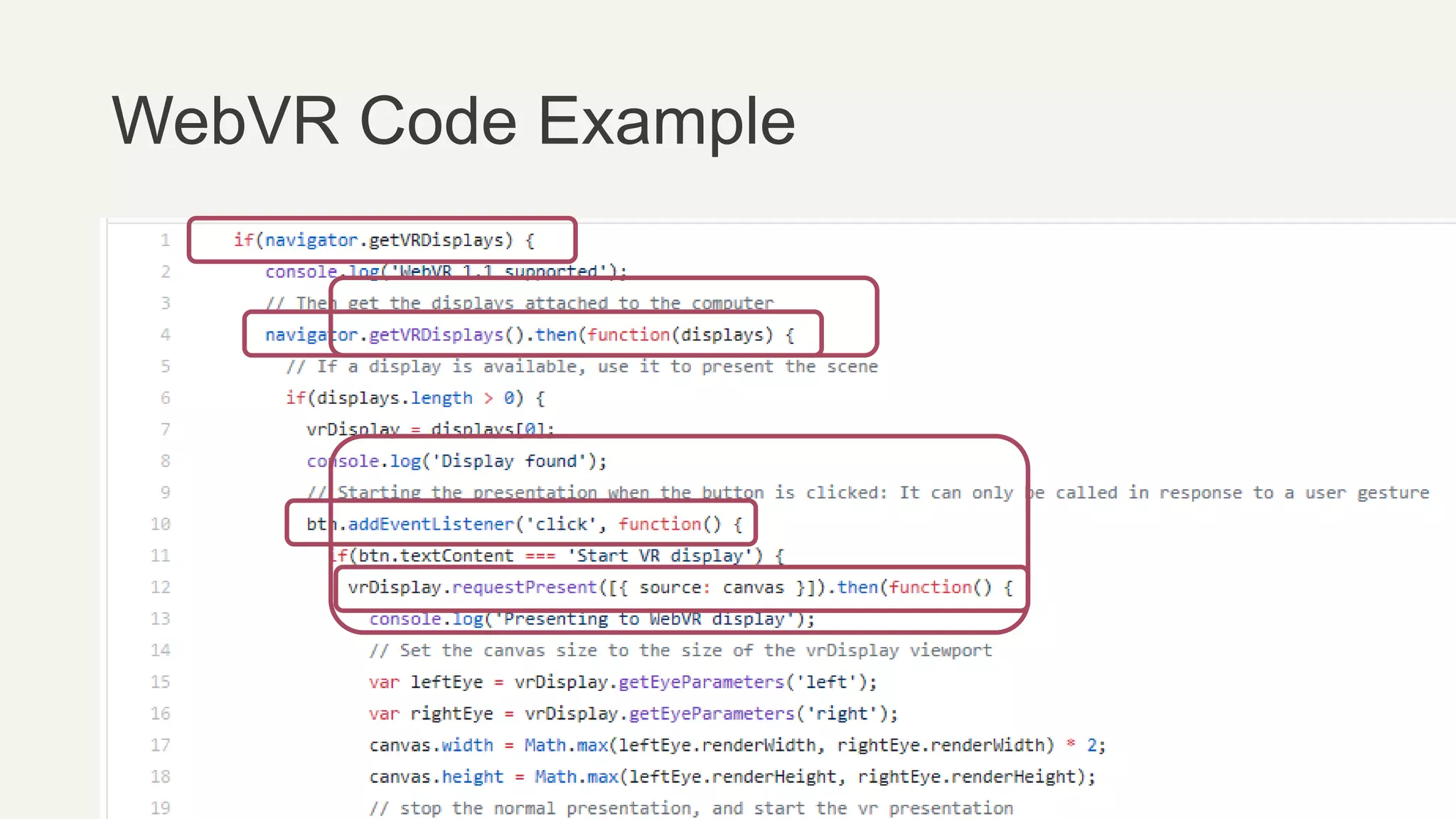Click the 'vrDisplay = displays[0];' line

pyautogui.click(x=430, y=429)
